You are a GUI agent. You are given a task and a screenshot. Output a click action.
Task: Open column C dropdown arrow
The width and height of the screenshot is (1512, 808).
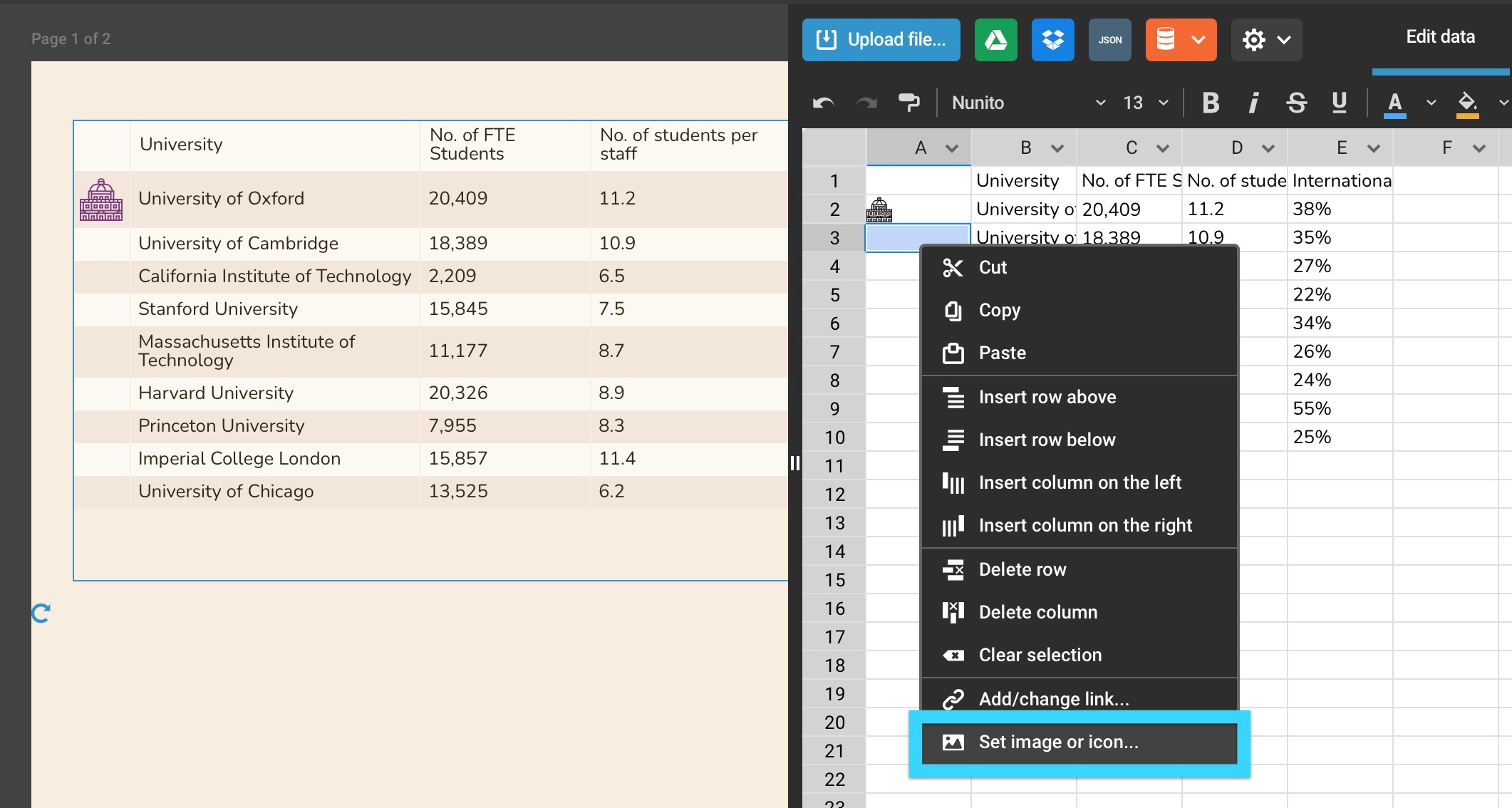[x=1163, y=148]
